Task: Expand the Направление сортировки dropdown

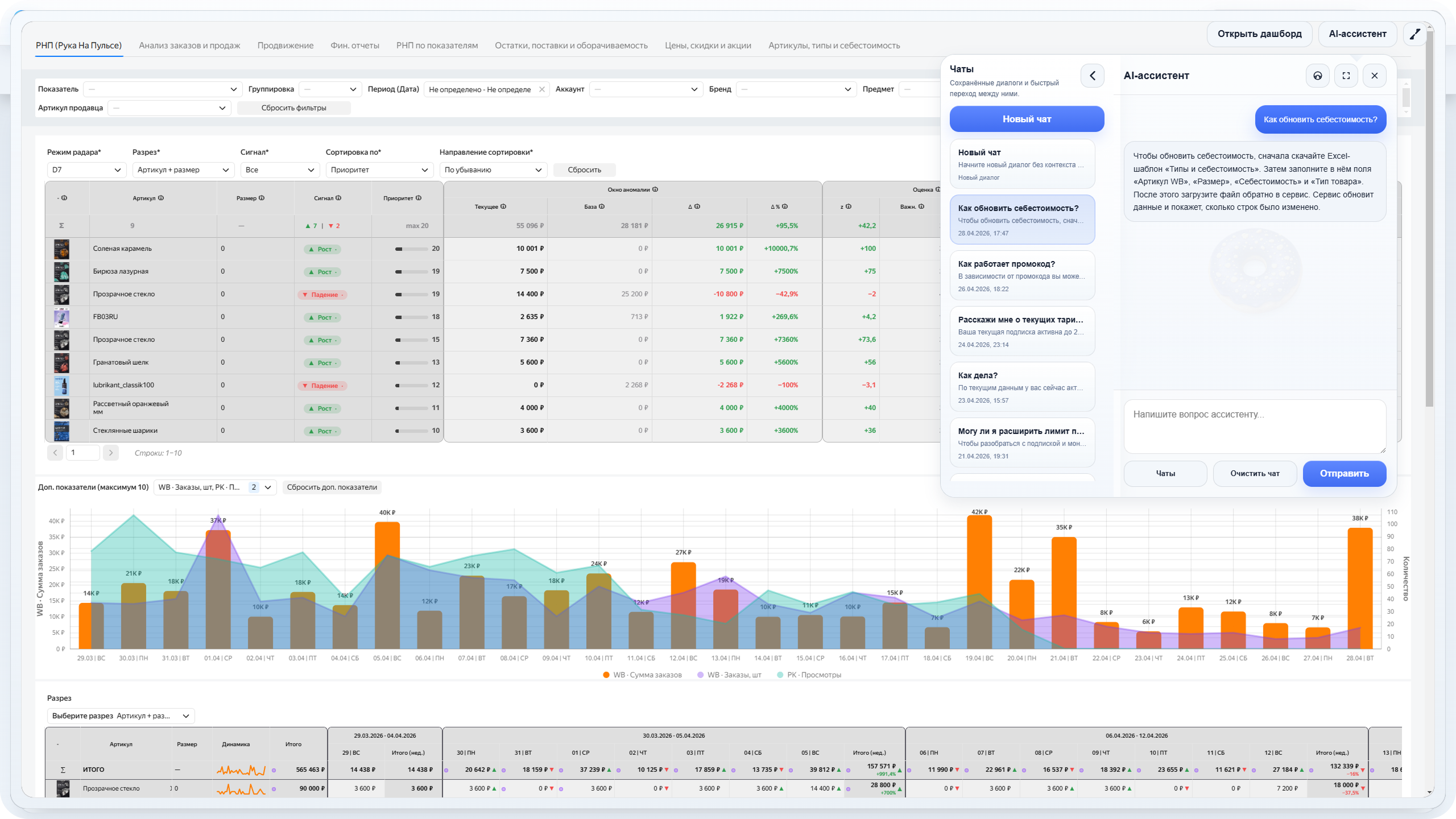Action: pos(493,169)
